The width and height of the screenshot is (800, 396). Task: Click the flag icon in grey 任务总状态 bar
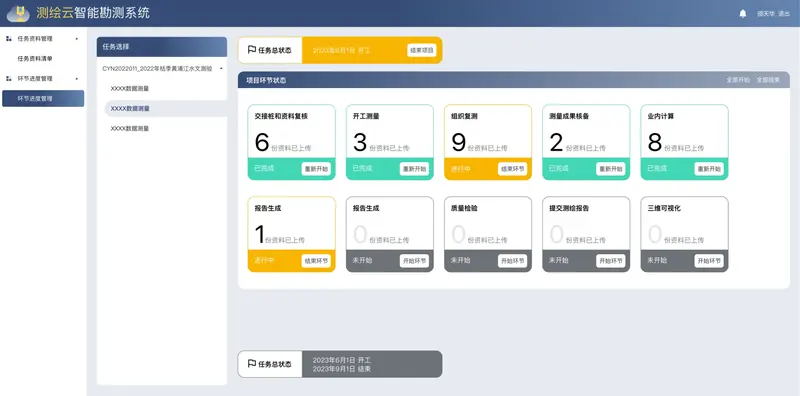click(252, 364)
